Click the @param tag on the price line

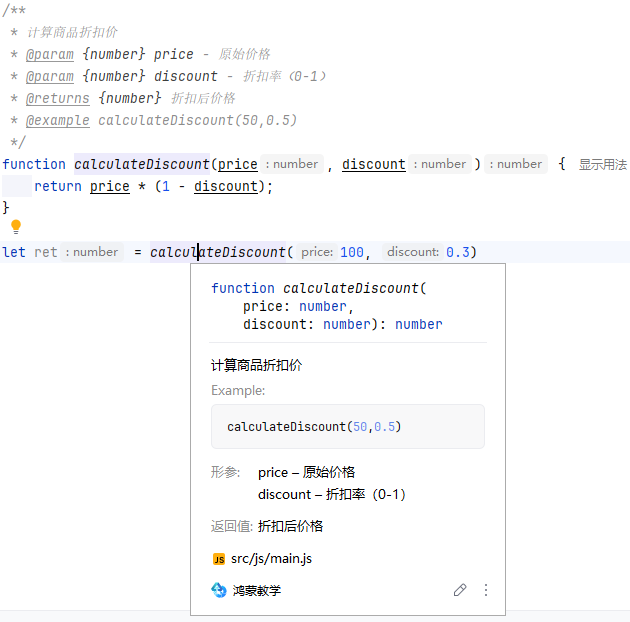click(x=50, y=54)
